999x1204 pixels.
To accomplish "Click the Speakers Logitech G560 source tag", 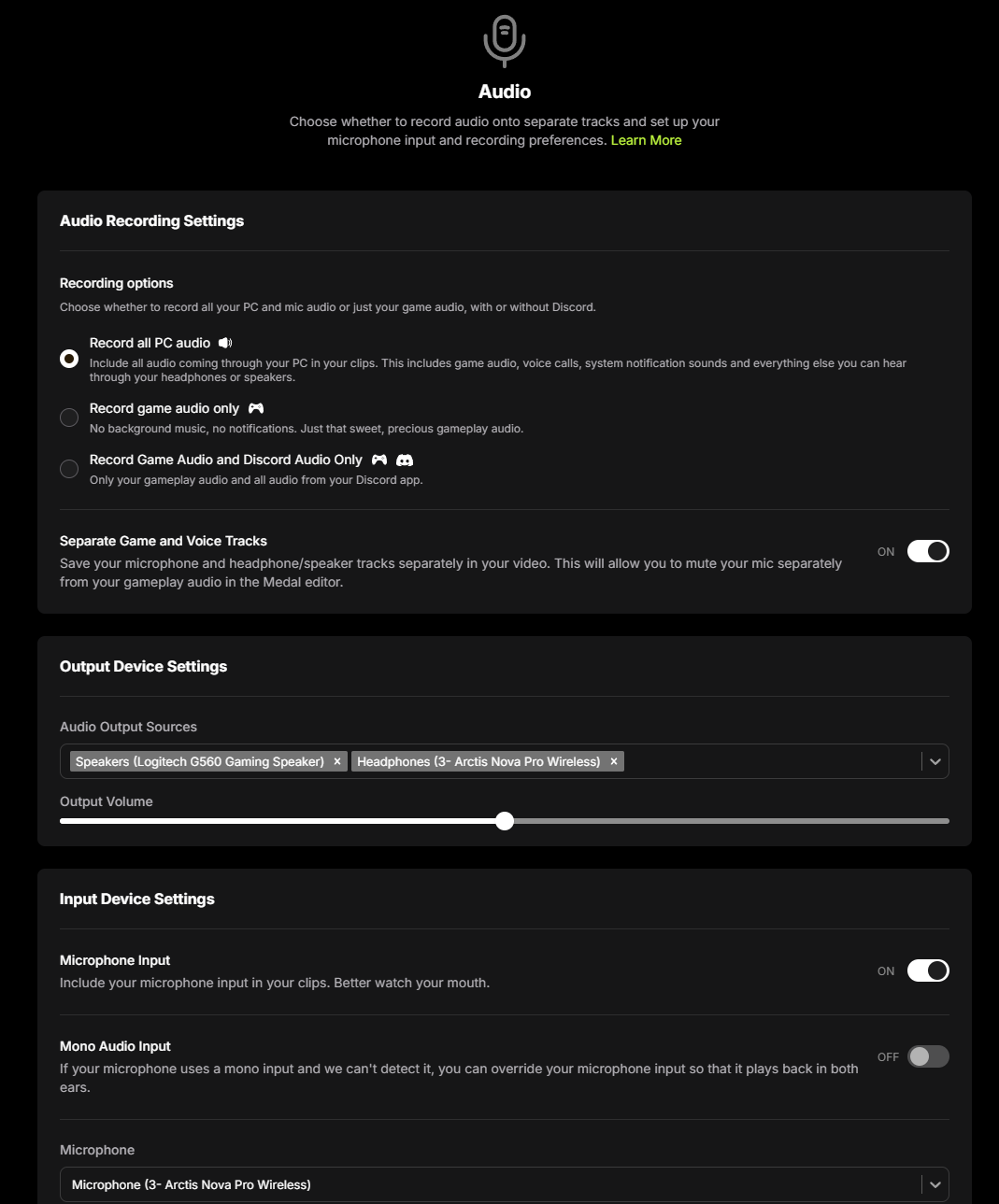I will [x=200, y=761].
